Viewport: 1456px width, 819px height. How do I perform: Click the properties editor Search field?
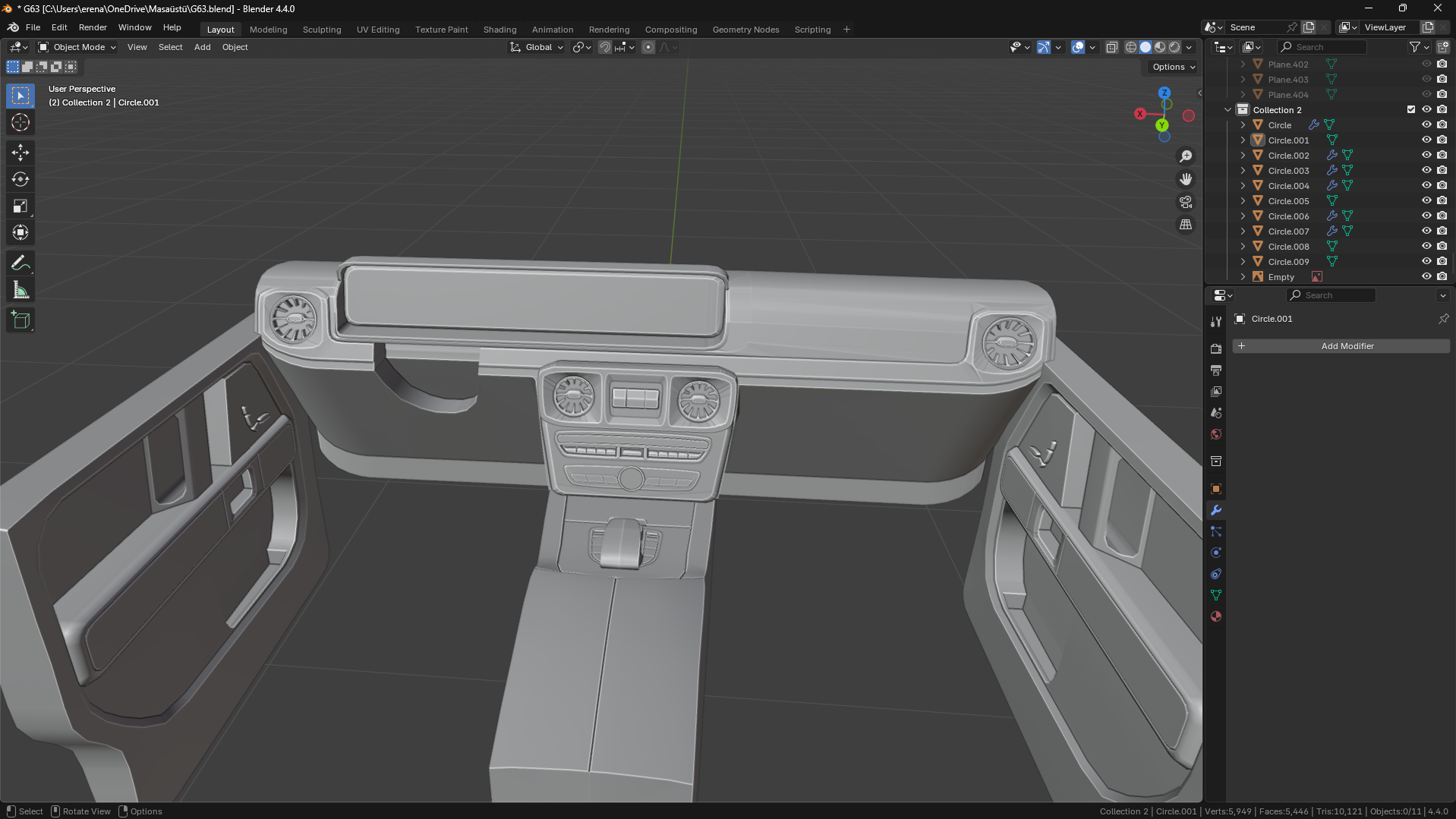tap(1331, 295)
